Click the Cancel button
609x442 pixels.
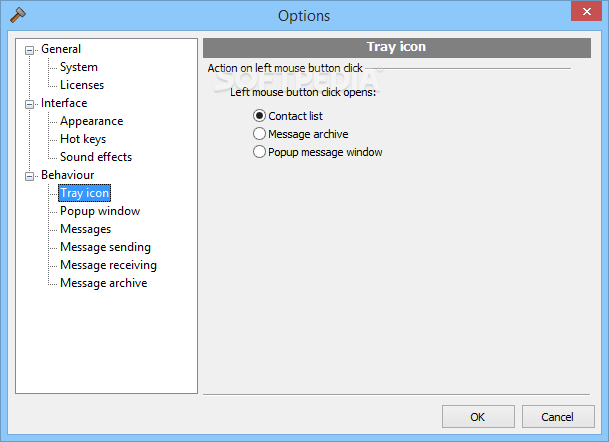558,417
